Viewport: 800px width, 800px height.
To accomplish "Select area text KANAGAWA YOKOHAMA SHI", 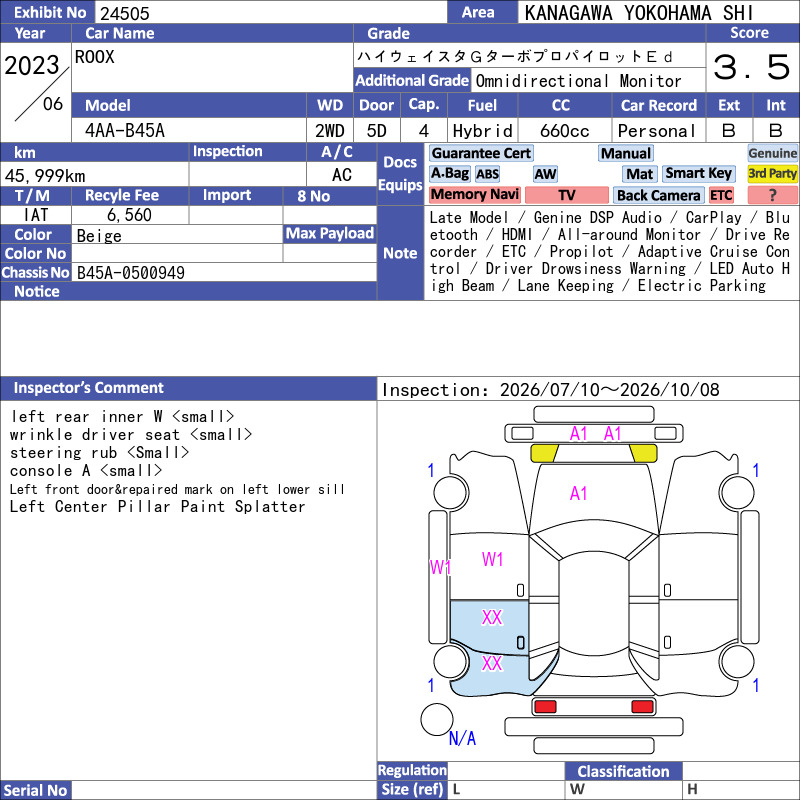I will [x=638, y=13].
